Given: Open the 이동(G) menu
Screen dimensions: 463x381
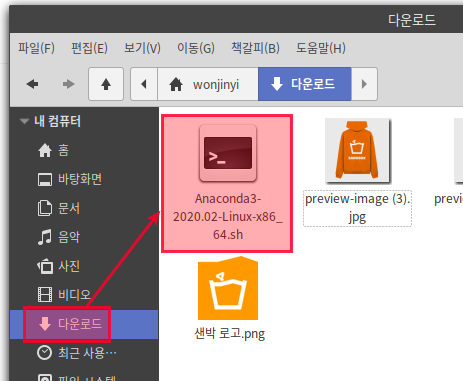Looking at the screenshot, I should [196, 48].
